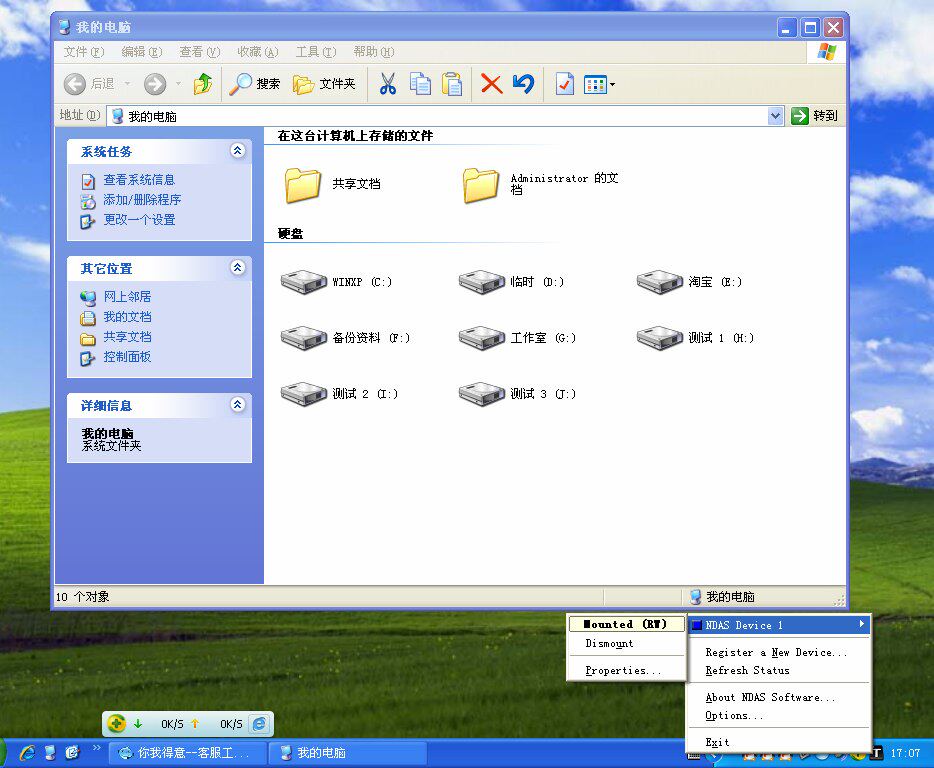934x768 pixels.
Task: Click the Cut scissors icon
Action: click(x=388, y=84)
